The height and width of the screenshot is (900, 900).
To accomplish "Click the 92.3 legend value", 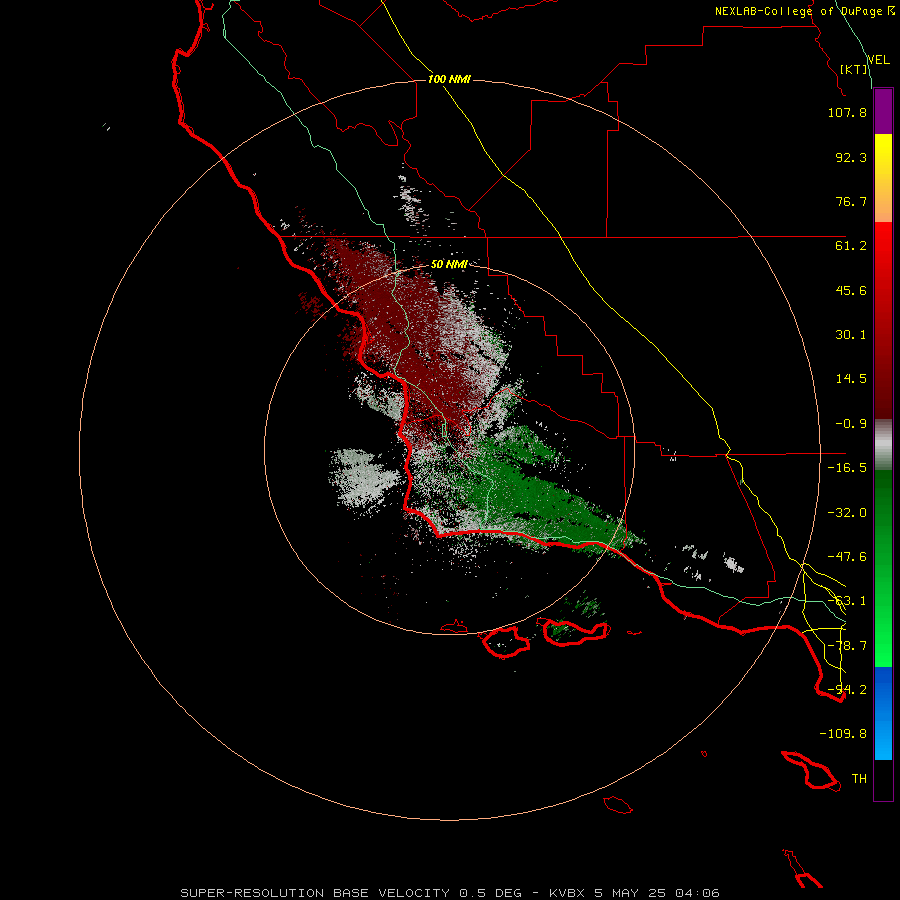I will coord(851,157).
